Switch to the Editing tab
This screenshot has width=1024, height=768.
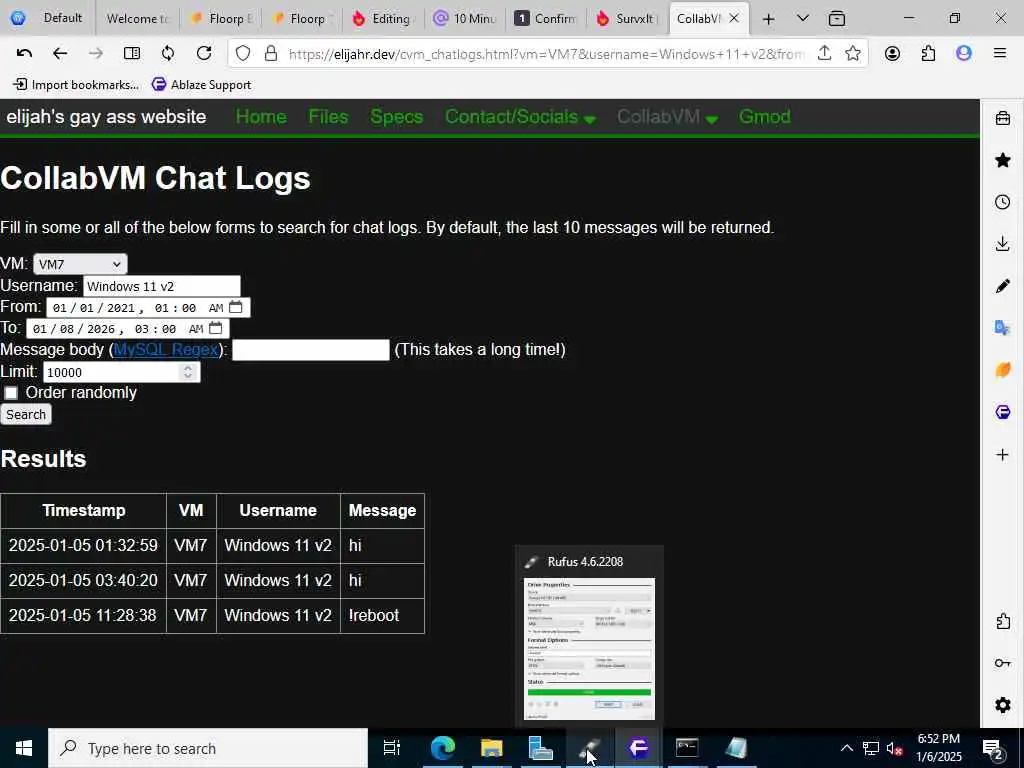pyautogui.click(x=383, y=18)
